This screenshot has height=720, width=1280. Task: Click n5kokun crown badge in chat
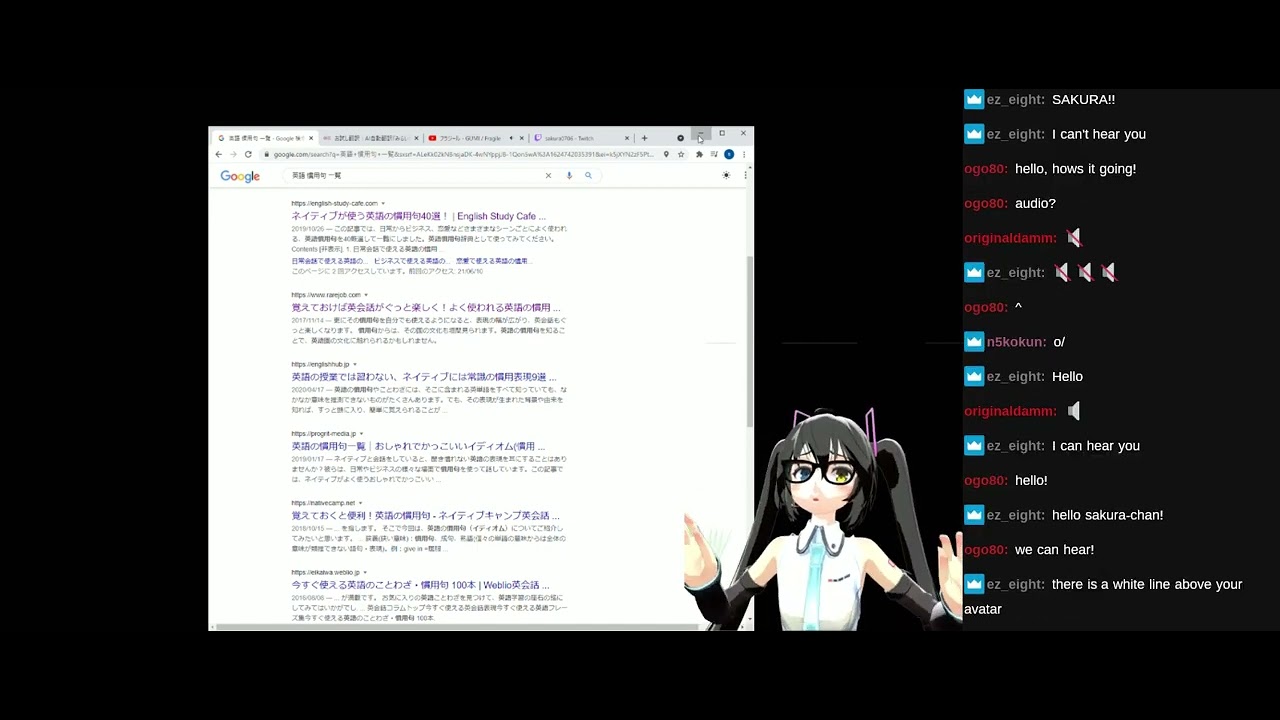coord(974,342)
